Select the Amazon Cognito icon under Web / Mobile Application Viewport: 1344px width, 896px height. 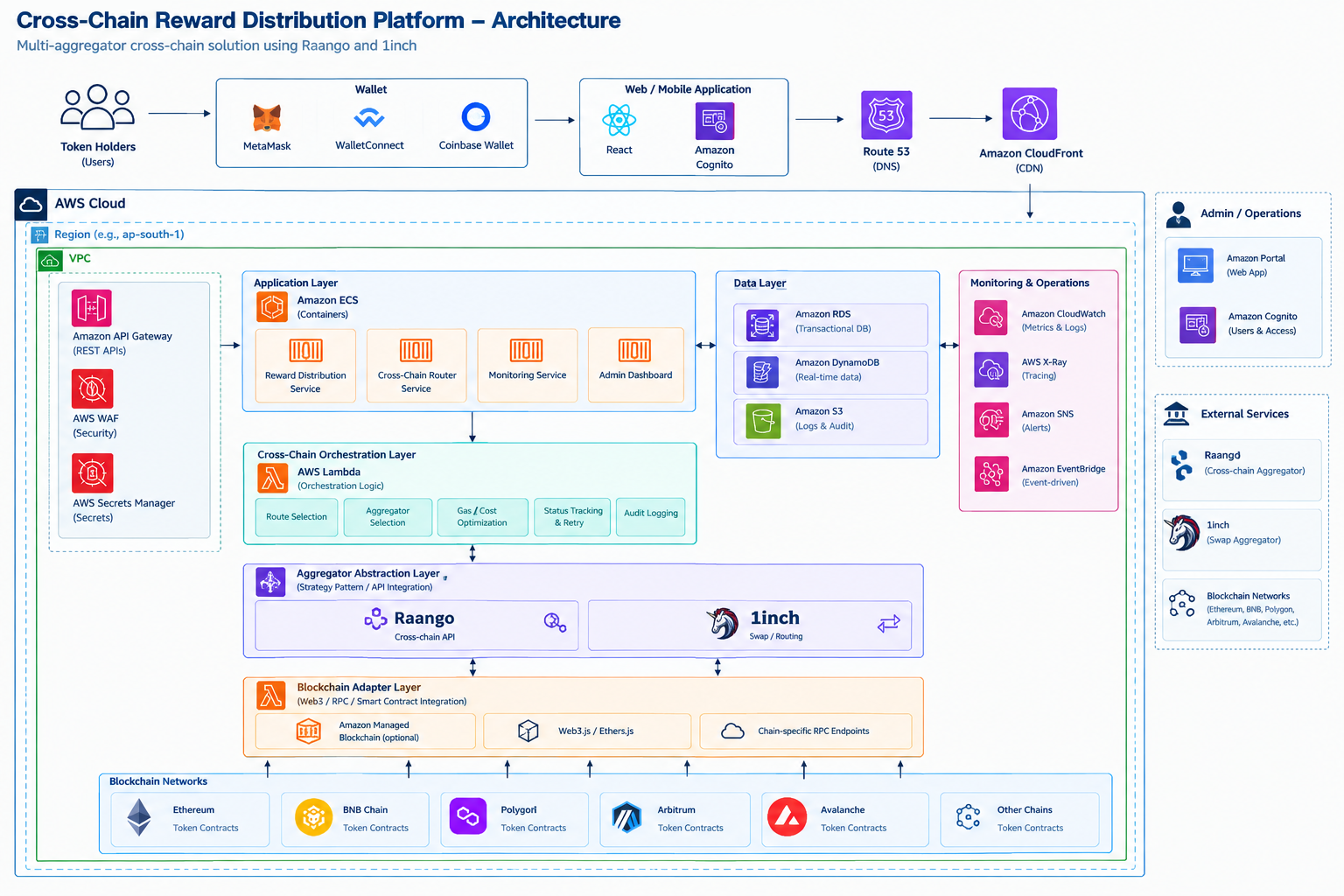(x=715, y=121)
